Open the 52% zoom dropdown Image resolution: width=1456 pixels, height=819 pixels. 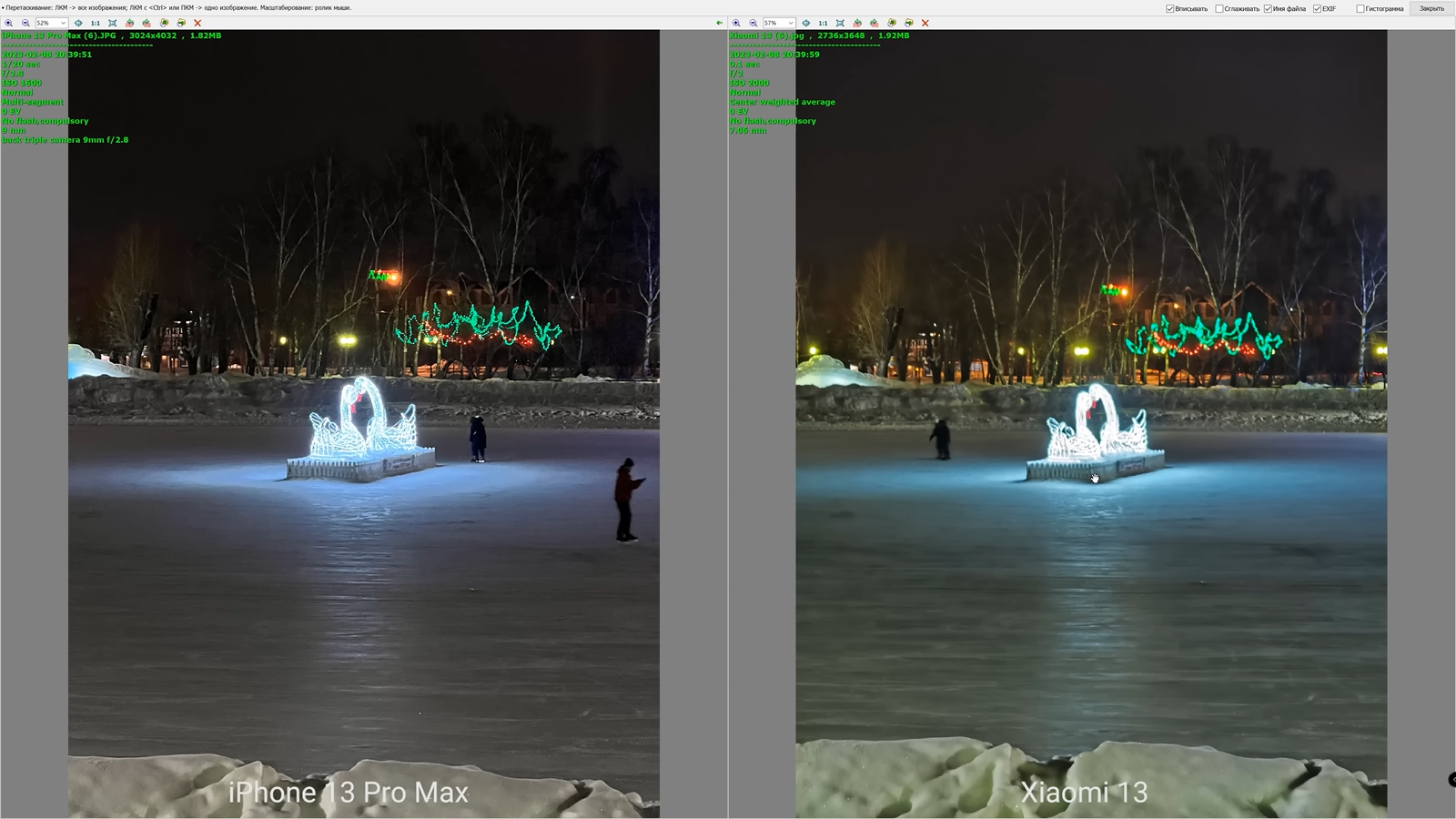[63, 23]
